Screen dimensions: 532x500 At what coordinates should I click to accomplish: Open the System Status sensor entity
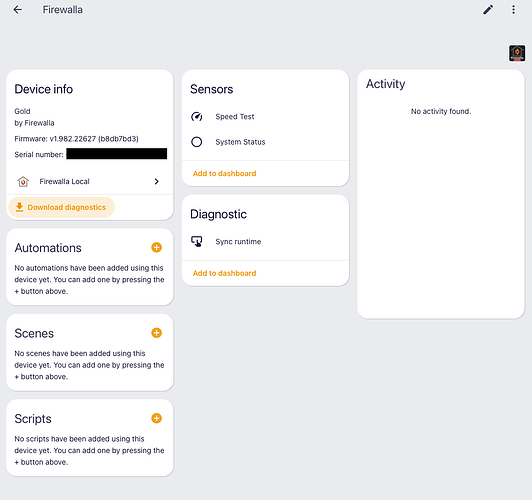point(265,142)
